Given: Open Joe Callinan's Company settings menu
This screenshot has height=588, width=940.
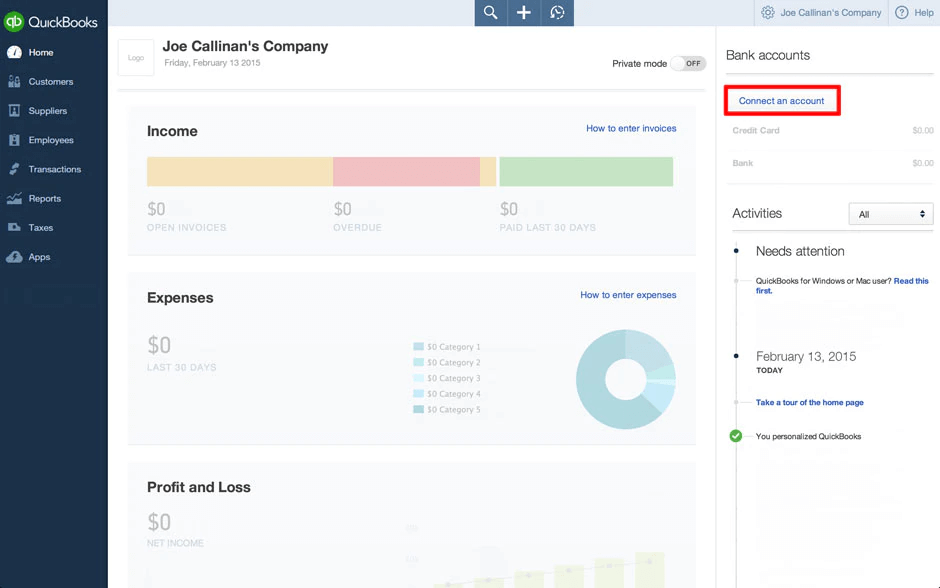Looking at the screenshot, I should [x=830, y=13].
